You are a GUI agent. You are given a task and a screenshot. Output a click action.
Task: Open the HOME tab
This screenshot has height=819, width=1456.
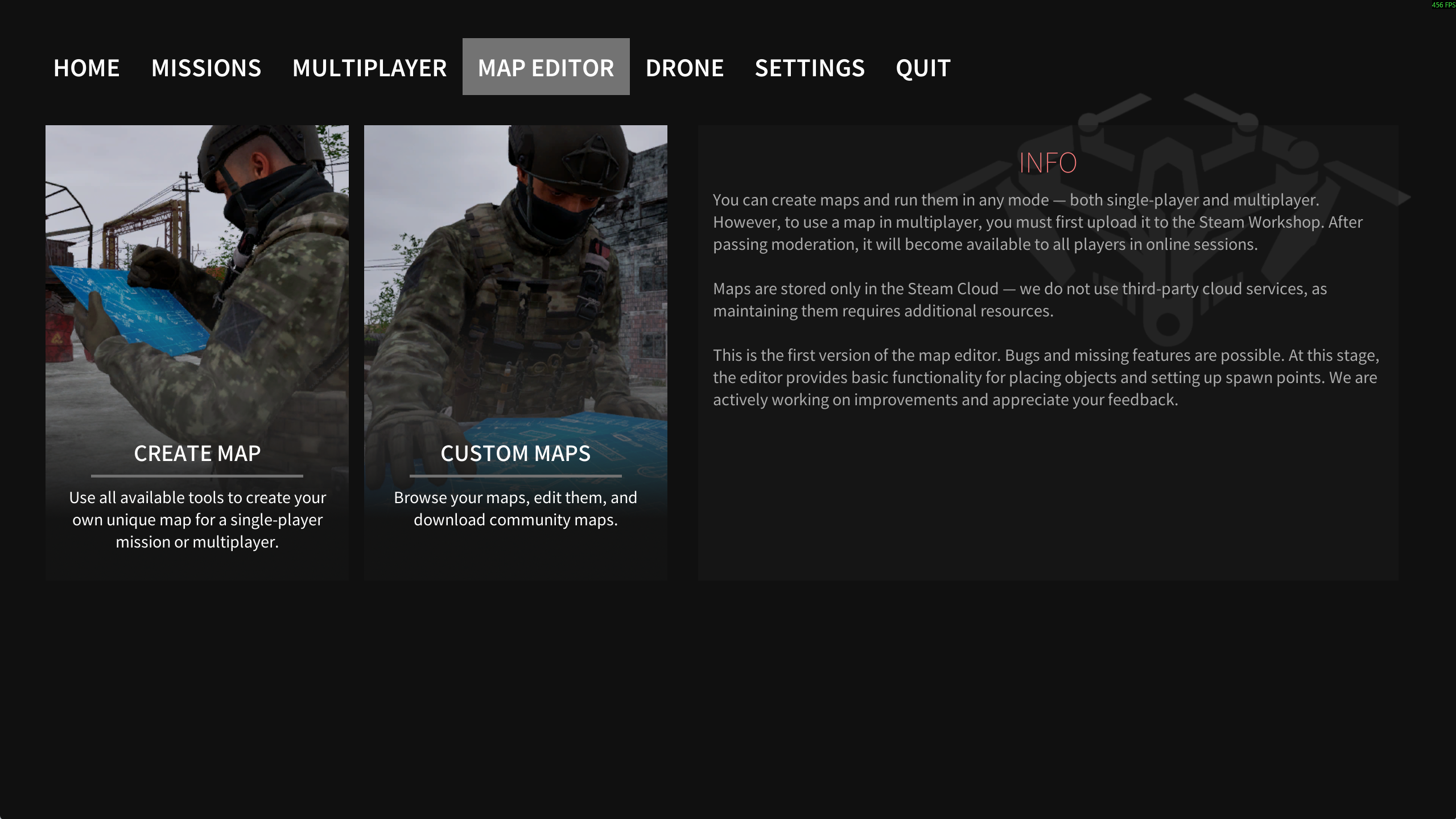pyautogui.click(x=86, y=68)
